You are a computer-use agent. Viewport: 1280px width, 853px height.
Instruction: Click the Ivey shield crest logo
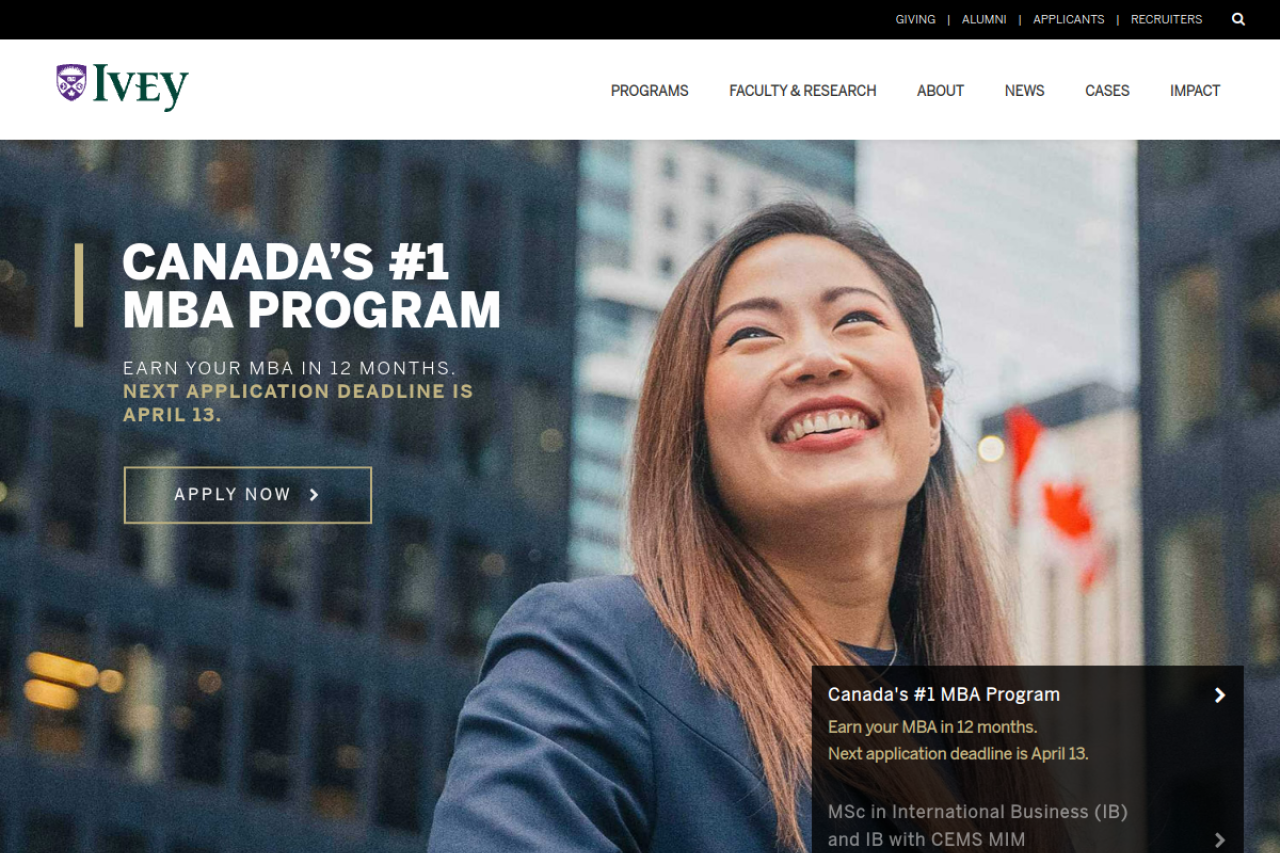point(71,83)
